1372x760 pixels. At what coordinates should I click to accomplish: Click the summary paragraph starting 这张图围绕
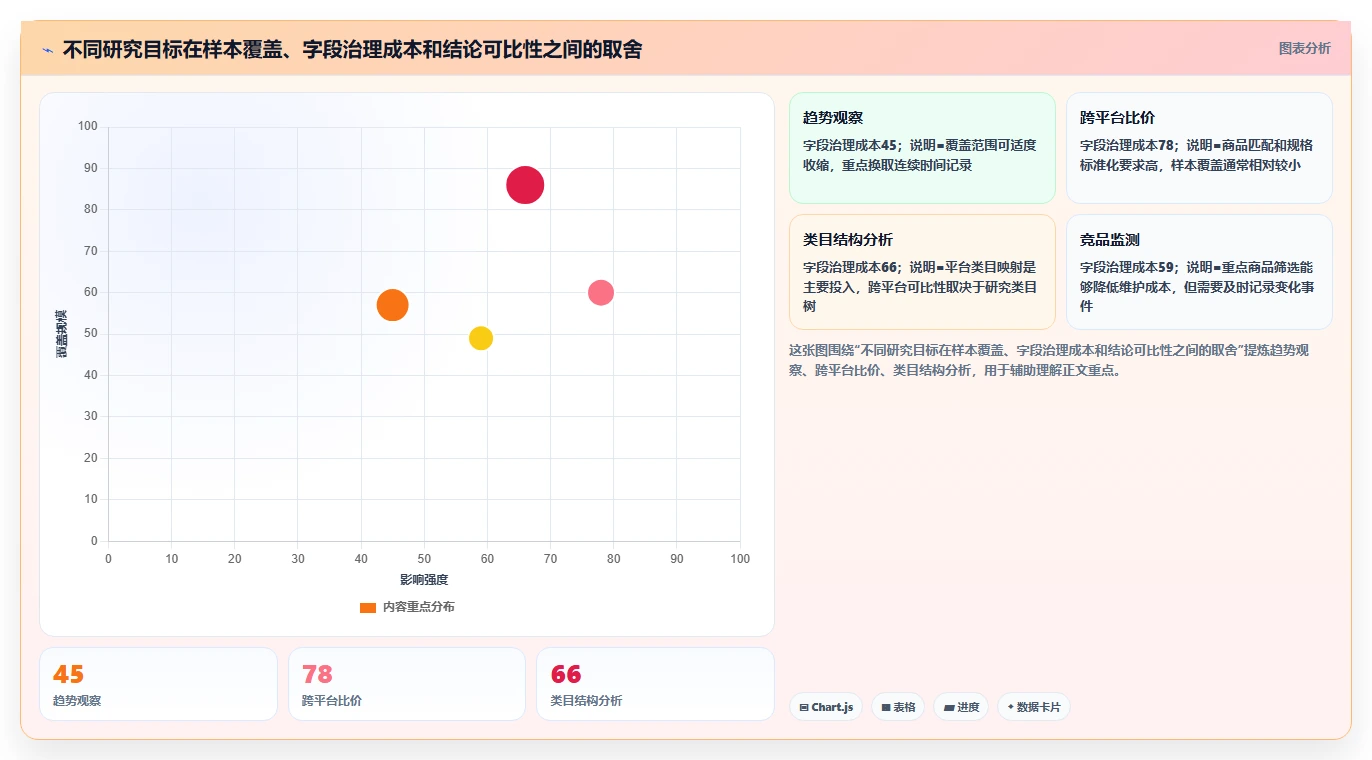pyautogui.click(x=1049, y=360)
